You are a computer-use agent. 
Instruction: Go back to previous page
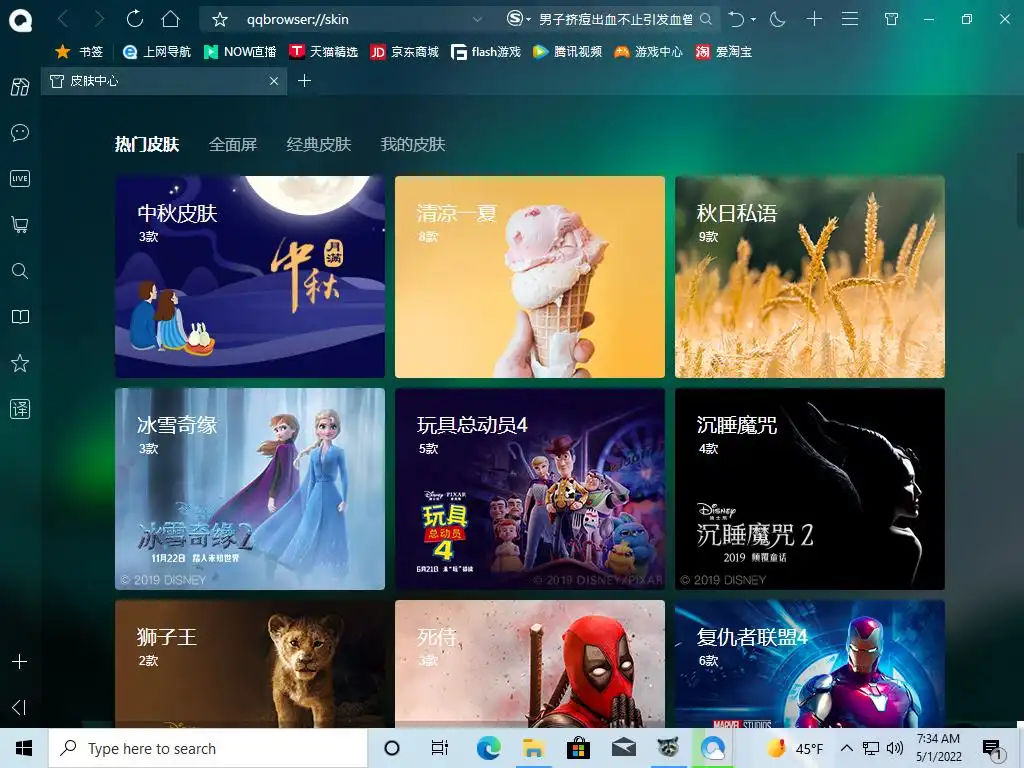coord(63,20)
